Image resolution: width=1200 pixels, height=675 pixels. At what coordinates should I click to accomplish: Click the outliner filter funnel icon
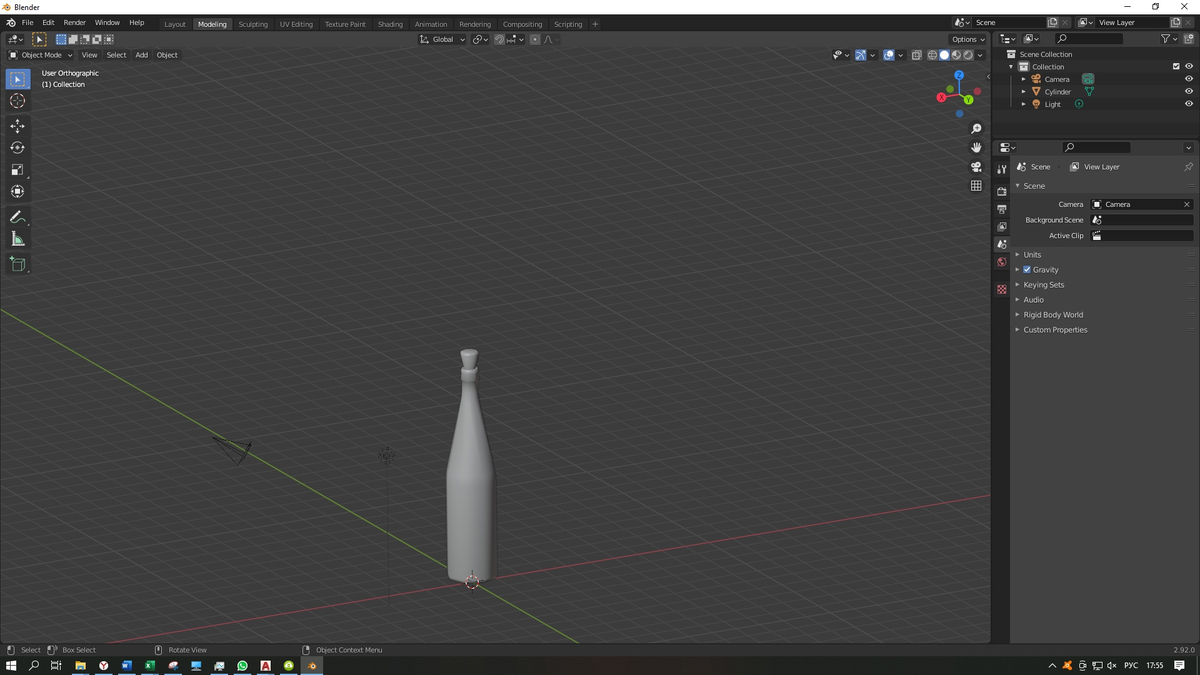pos(1166,39)
